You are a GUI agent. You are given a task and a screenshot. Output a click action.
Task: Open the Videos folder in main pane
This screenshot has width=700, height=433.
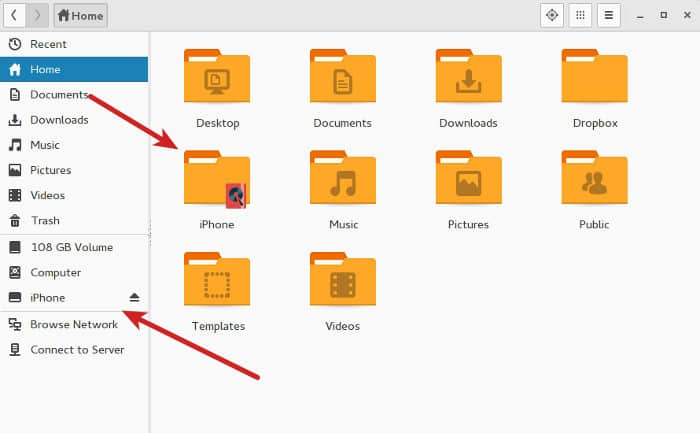tap(343, 279)
